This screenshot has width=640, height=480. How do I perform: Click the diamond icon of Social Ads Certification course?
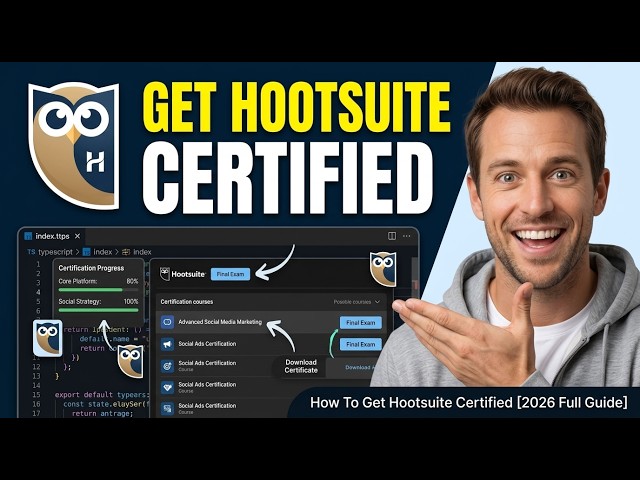coord(167,387)
